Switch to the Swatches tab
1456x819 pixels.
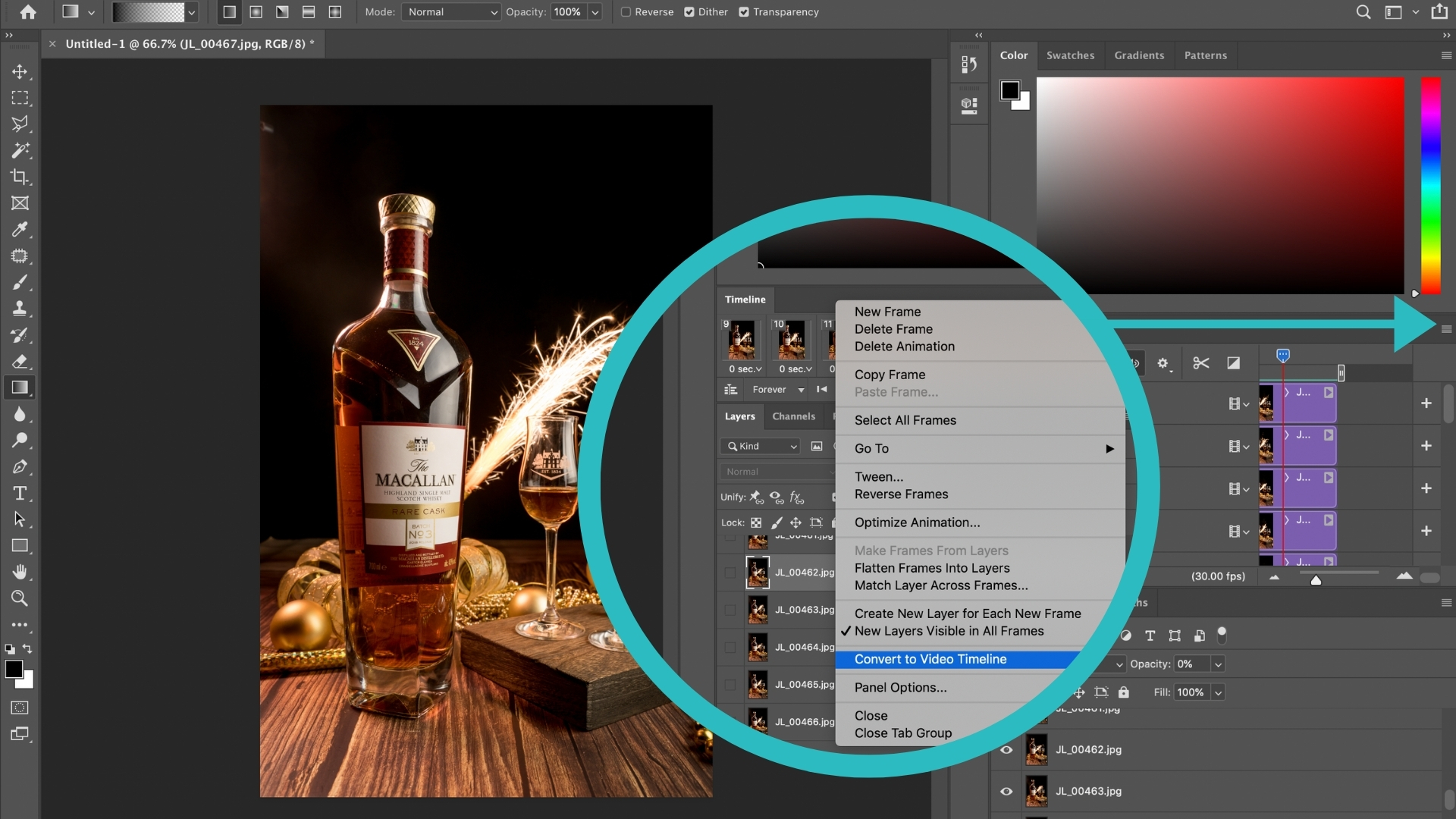tap(1070, 55)
